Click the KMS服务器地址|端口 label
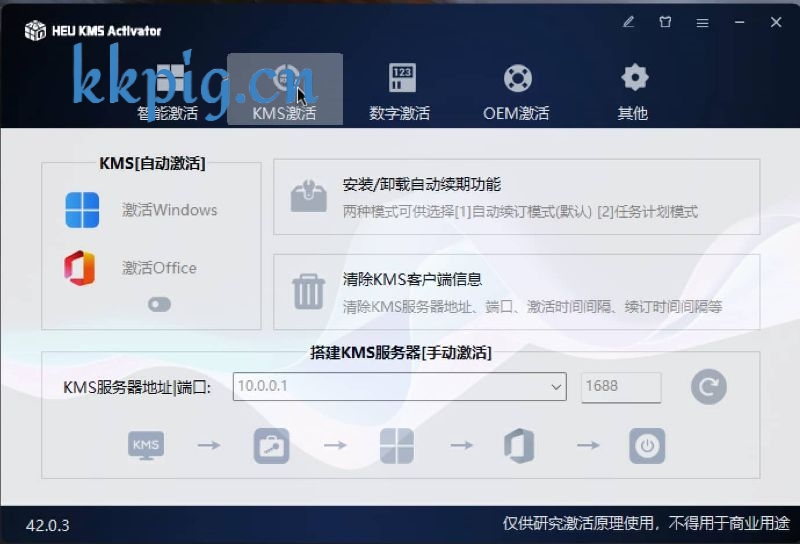Image resolution: width=800 pixels, height=544 pixels. (x=136, y=387)
